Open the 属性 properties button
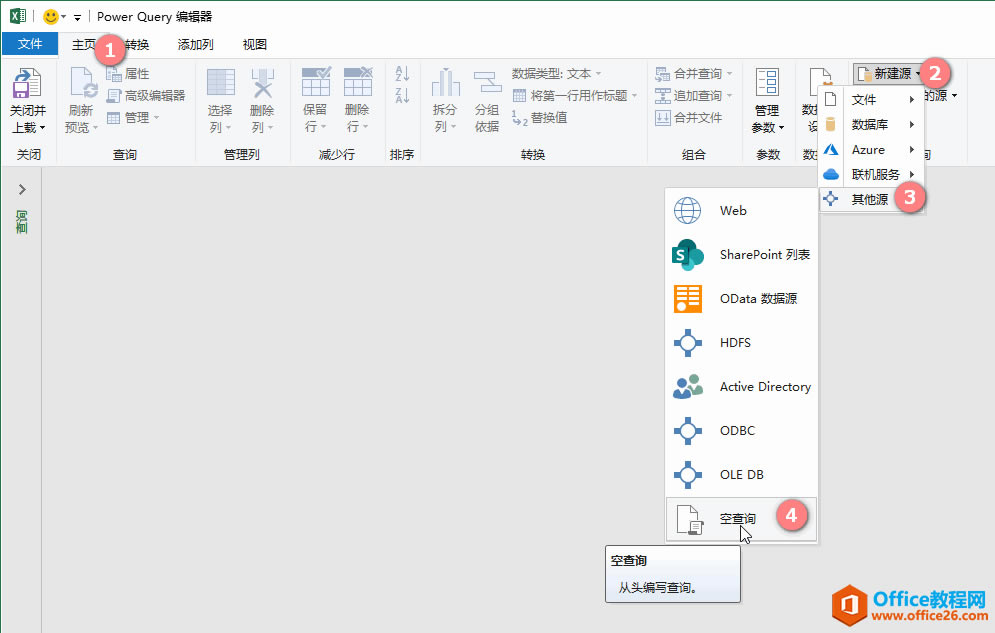This screenshot has height=633, width=995. click(x=128, y=74)
